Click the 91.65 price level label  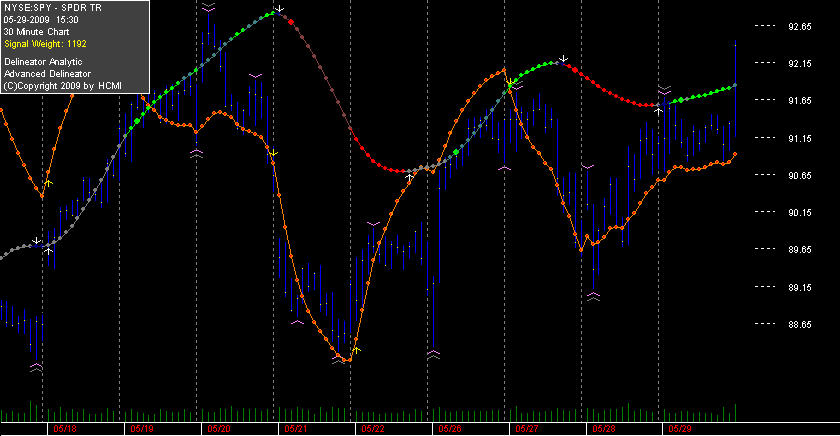point(800,101)
